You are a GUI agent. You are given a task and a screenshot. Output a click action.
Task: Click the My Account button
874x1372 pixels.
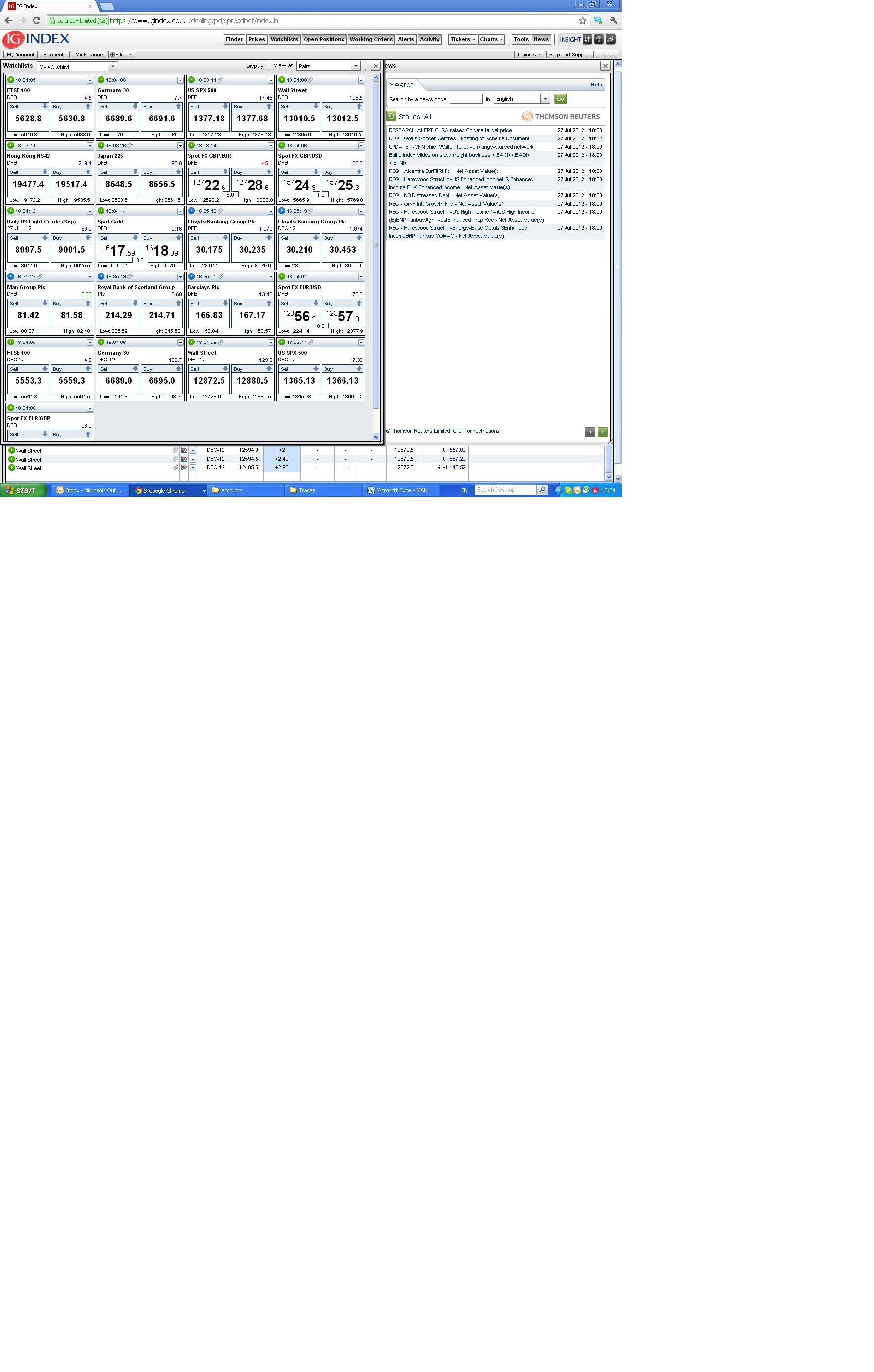(20, 55)
